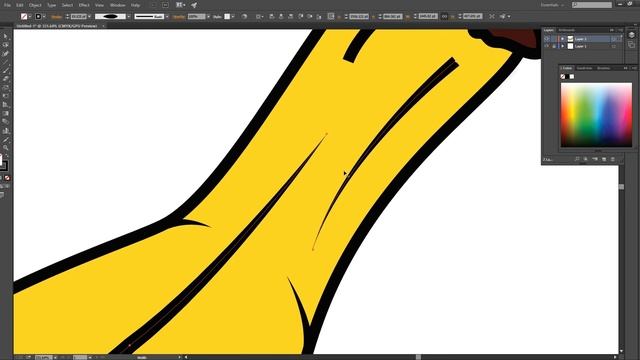Open the Fill color dropdown arrow
Viewport: 640px width, 360px height.
point(30,17)
